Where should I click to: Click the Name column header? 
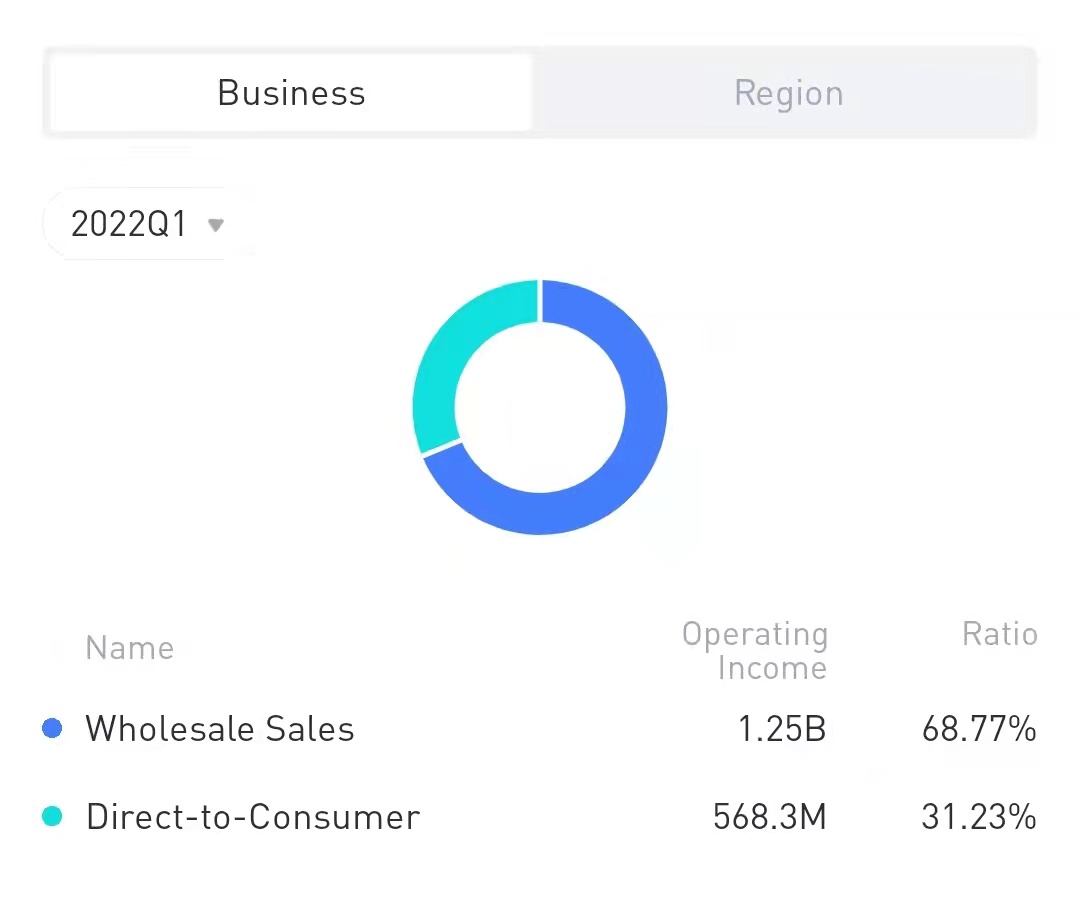tap(129, 648)
